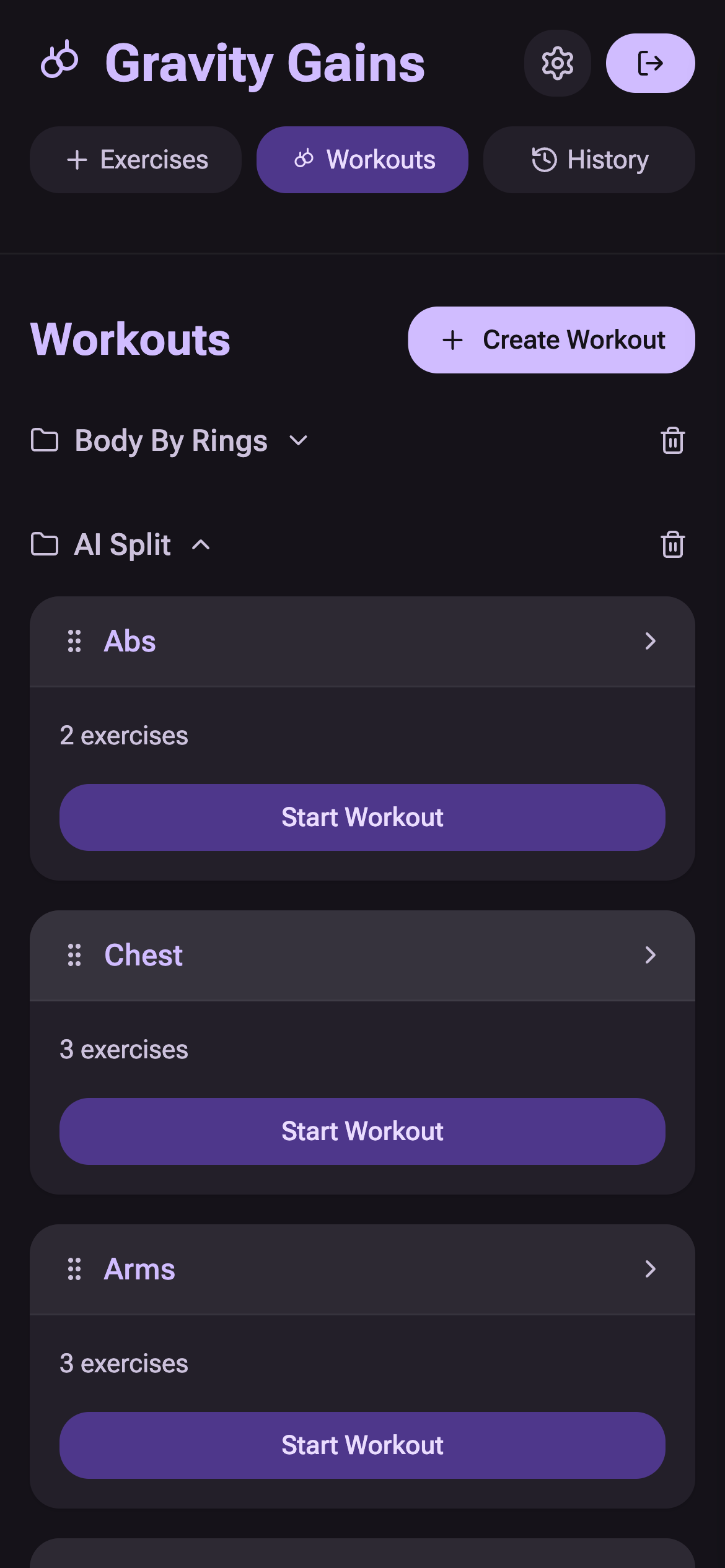Collapse the AI Split folder
The height and width of the screenshot is (1568, 725).
(201, 546)
